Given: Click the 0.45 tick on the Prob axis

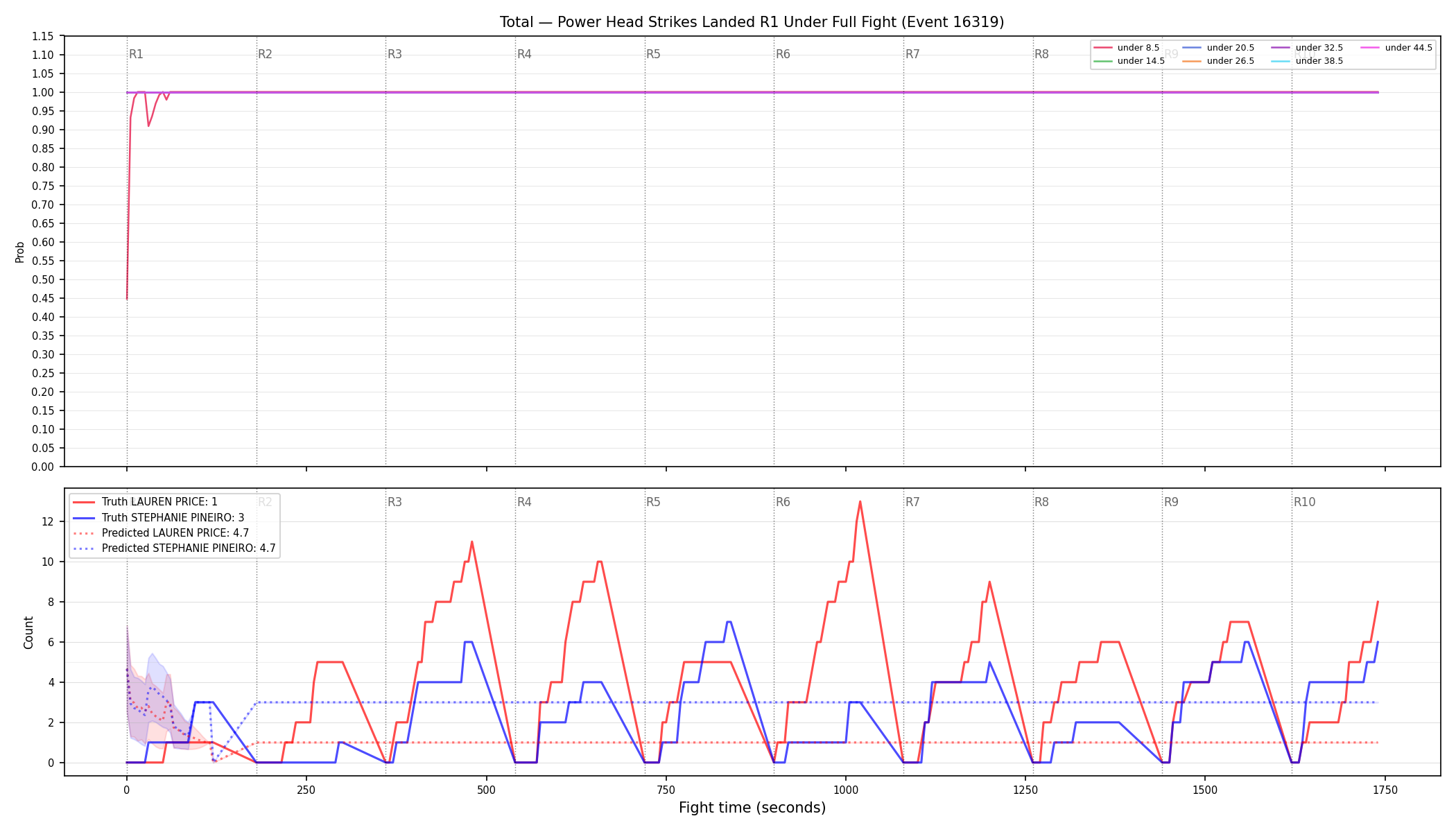Looking at the screenshot, I should 44,298.
